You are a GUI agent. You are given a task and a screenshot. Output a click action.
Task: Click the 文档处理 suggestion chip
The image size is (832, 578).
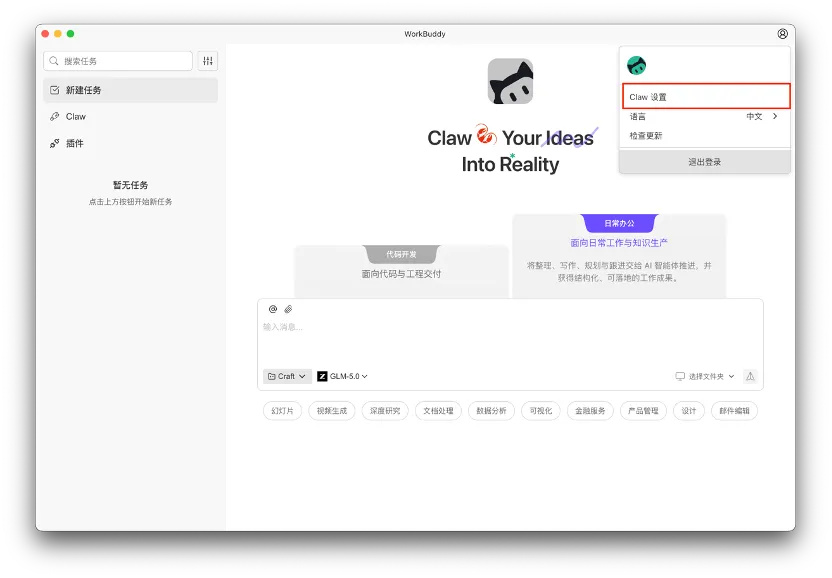coord(438,411)
